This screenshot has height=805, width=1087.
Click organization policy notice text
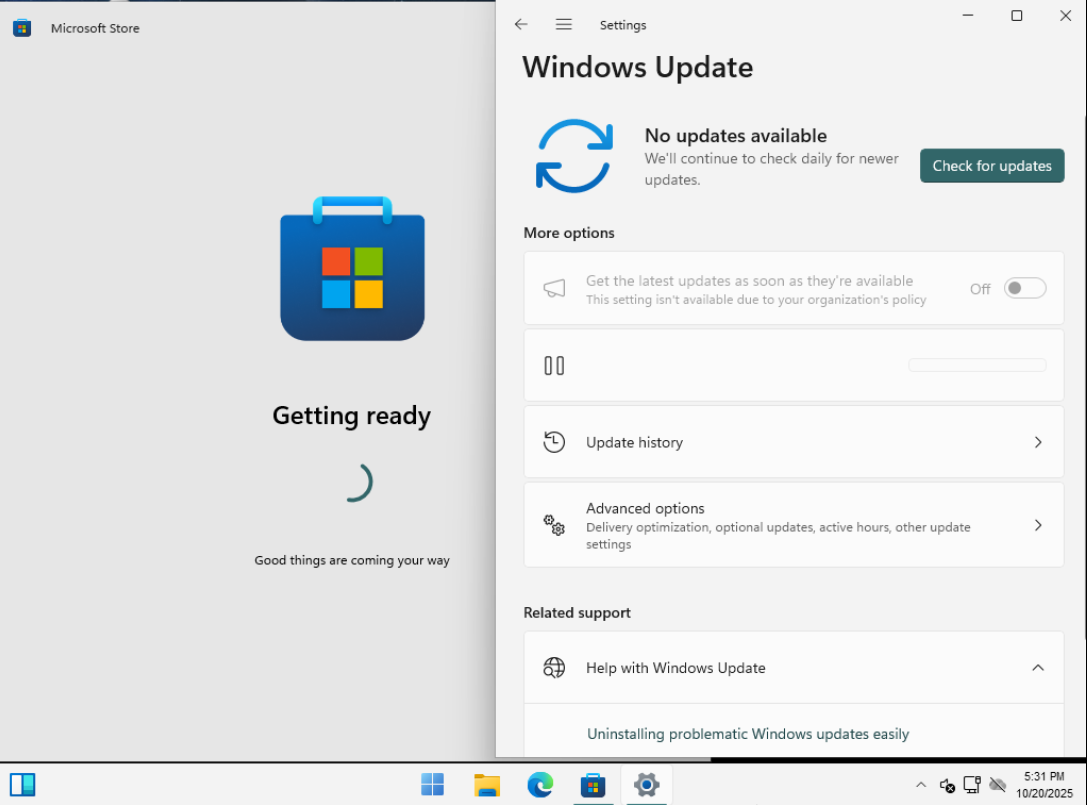(x=756, y=300)
